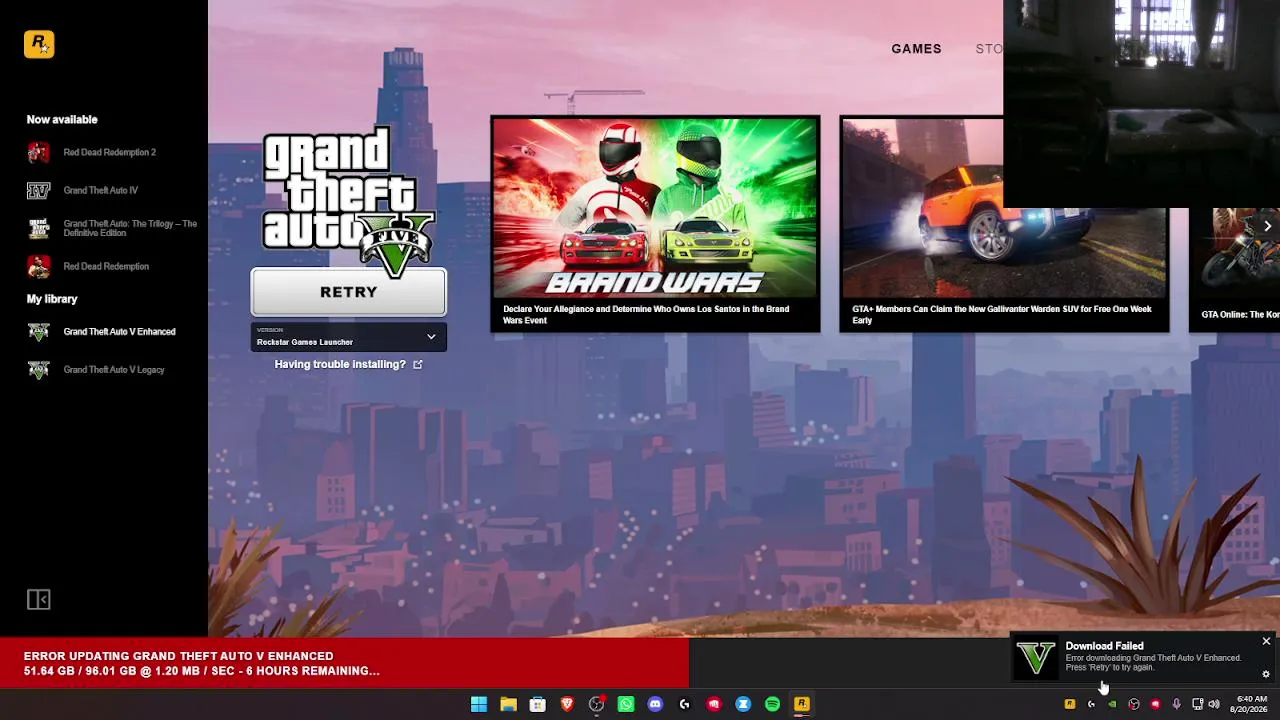This screenshot has height=720, width=1280.
Task: Click the OBS icon in the system tray
Action: click(x=1134, y=704)
